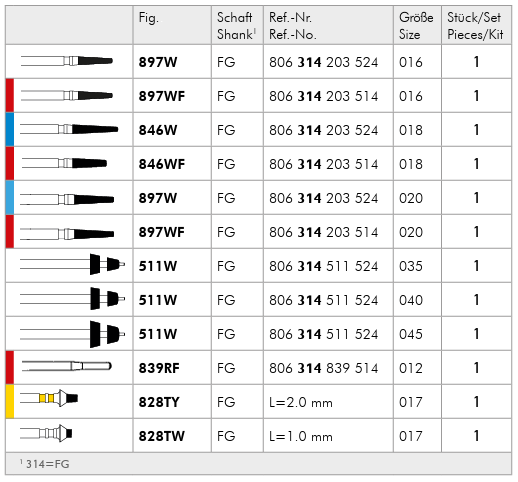Screen dimensions: 518x482
Task: Click the 828TY yellow-banded bur illustration
Action: 49,398
